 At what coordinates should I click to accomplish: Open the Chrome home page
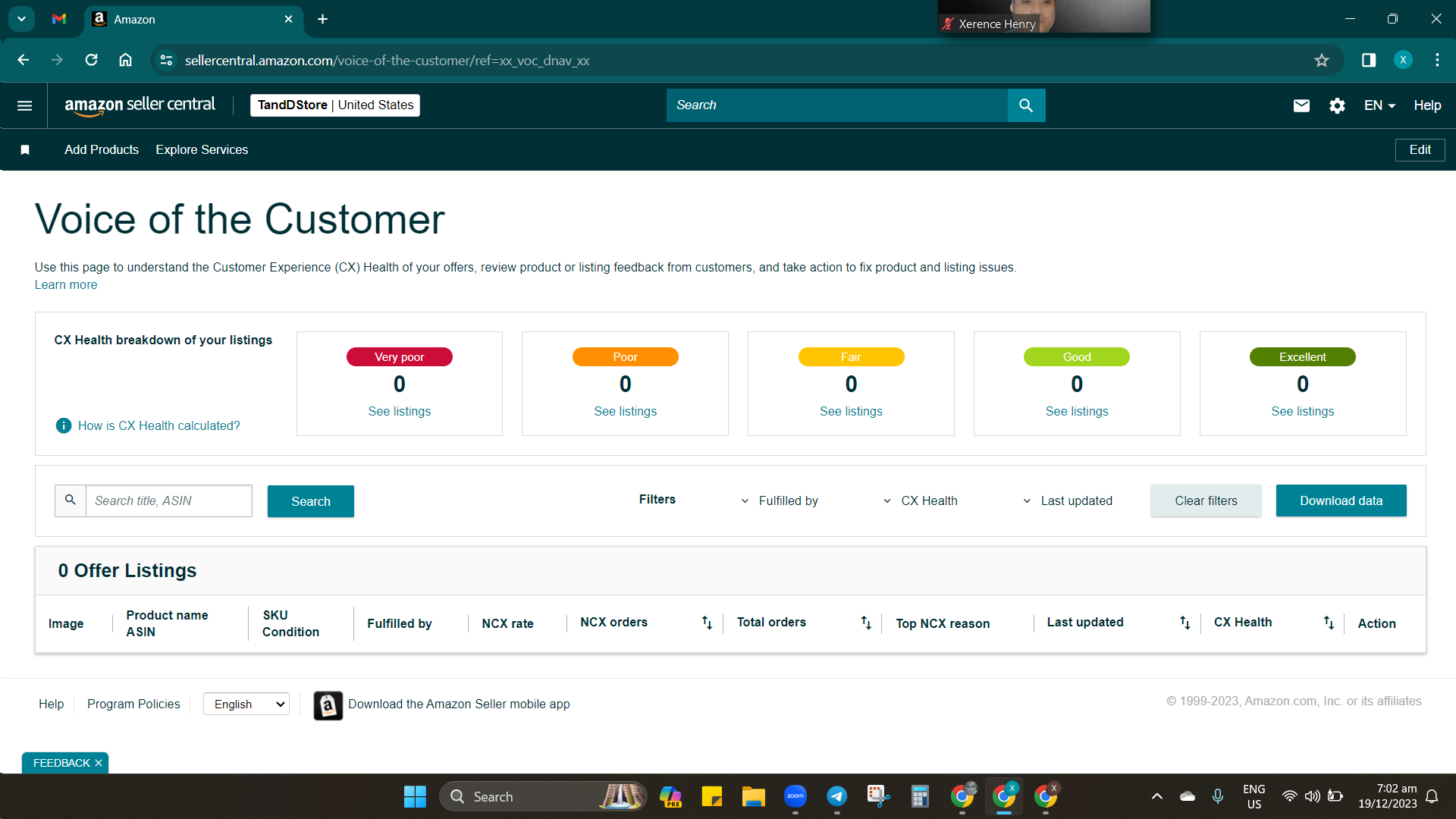click(x=125, y=60)
